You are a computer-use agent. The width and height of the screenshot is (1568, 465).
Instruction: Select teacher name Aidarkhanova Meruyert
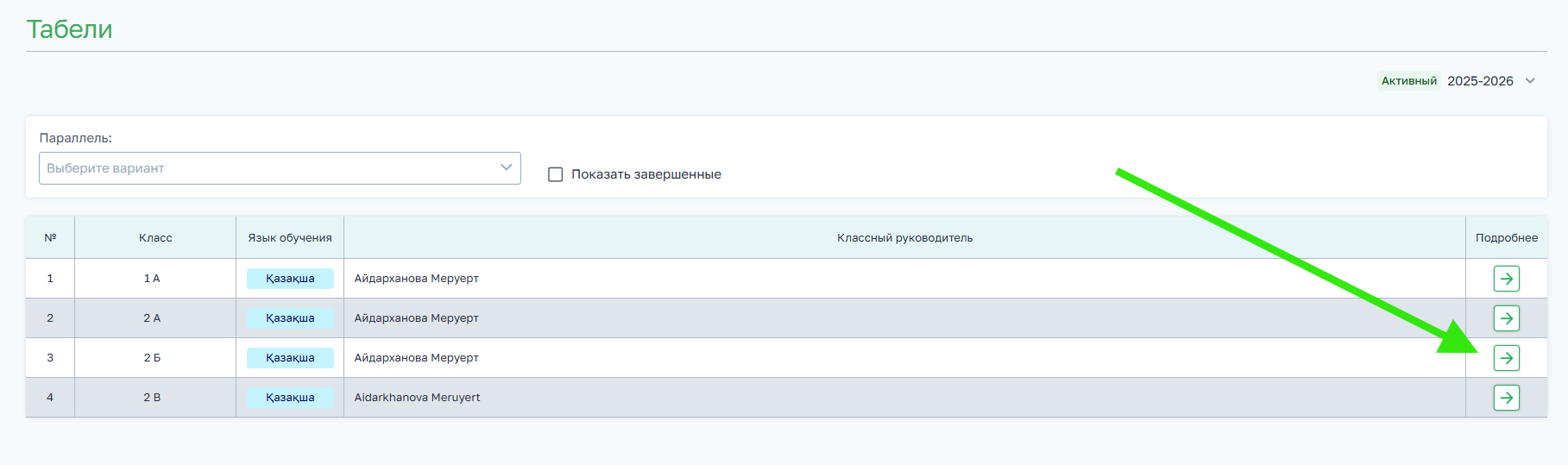(417, 398)
